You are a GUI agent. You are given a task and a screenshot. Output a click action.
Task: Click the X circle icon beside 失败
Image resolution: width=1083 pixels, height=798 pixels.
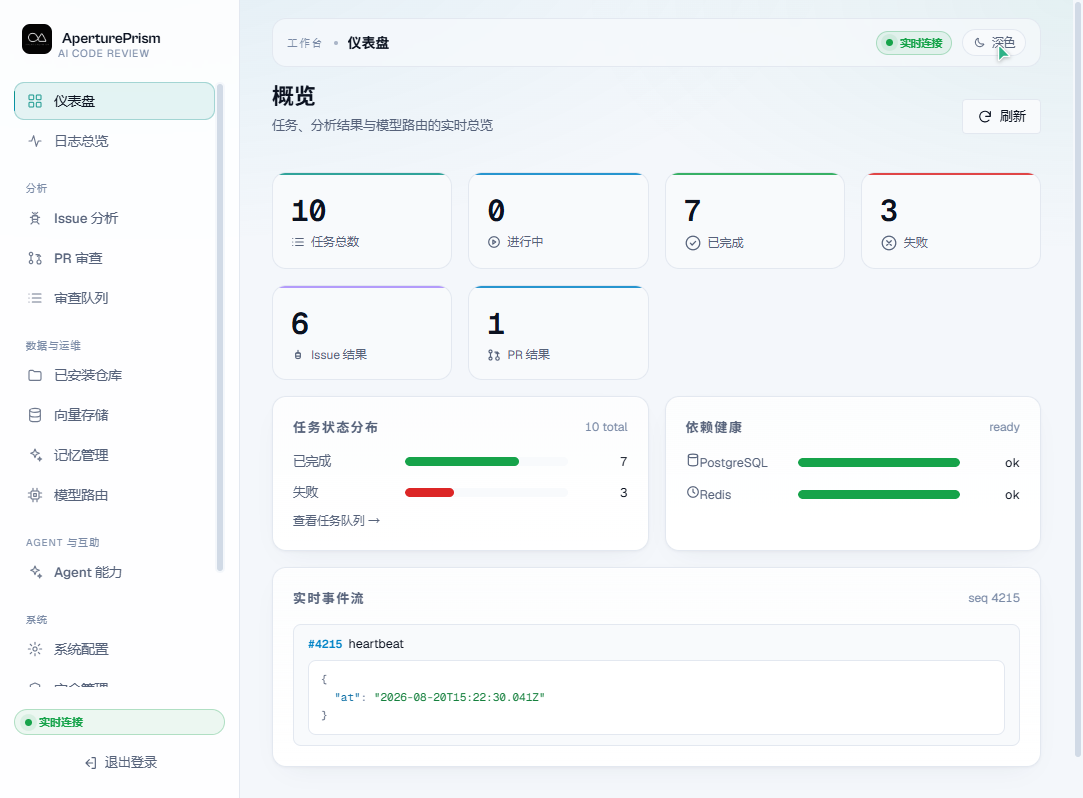[889, 243]
